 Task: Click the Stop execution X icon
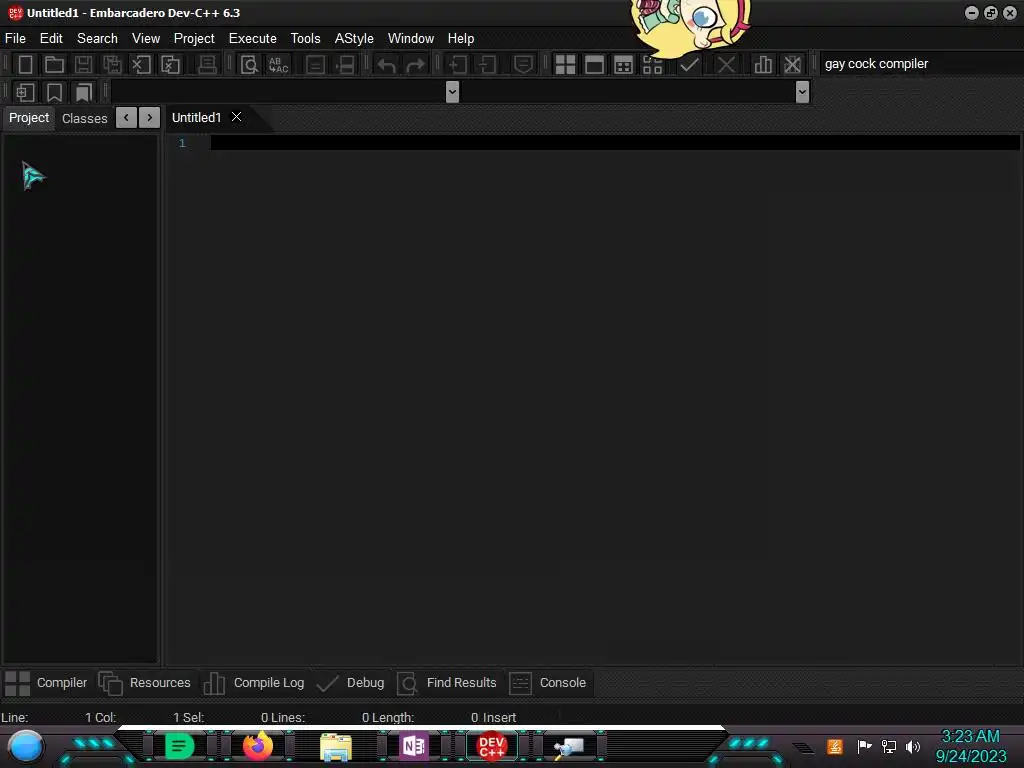point(726,64)
